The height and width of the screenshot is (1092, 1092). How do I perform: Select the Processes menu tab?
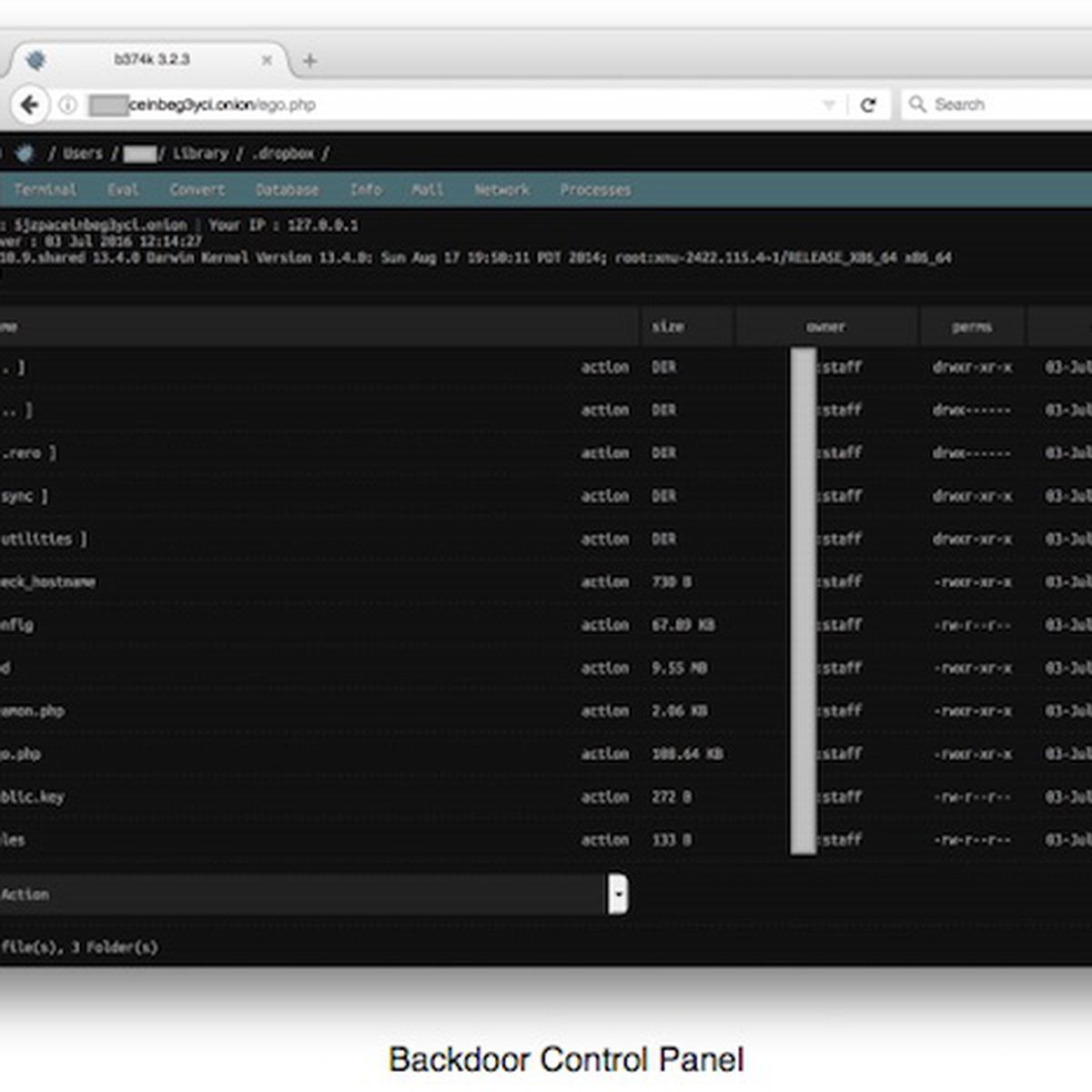(595, 190)
